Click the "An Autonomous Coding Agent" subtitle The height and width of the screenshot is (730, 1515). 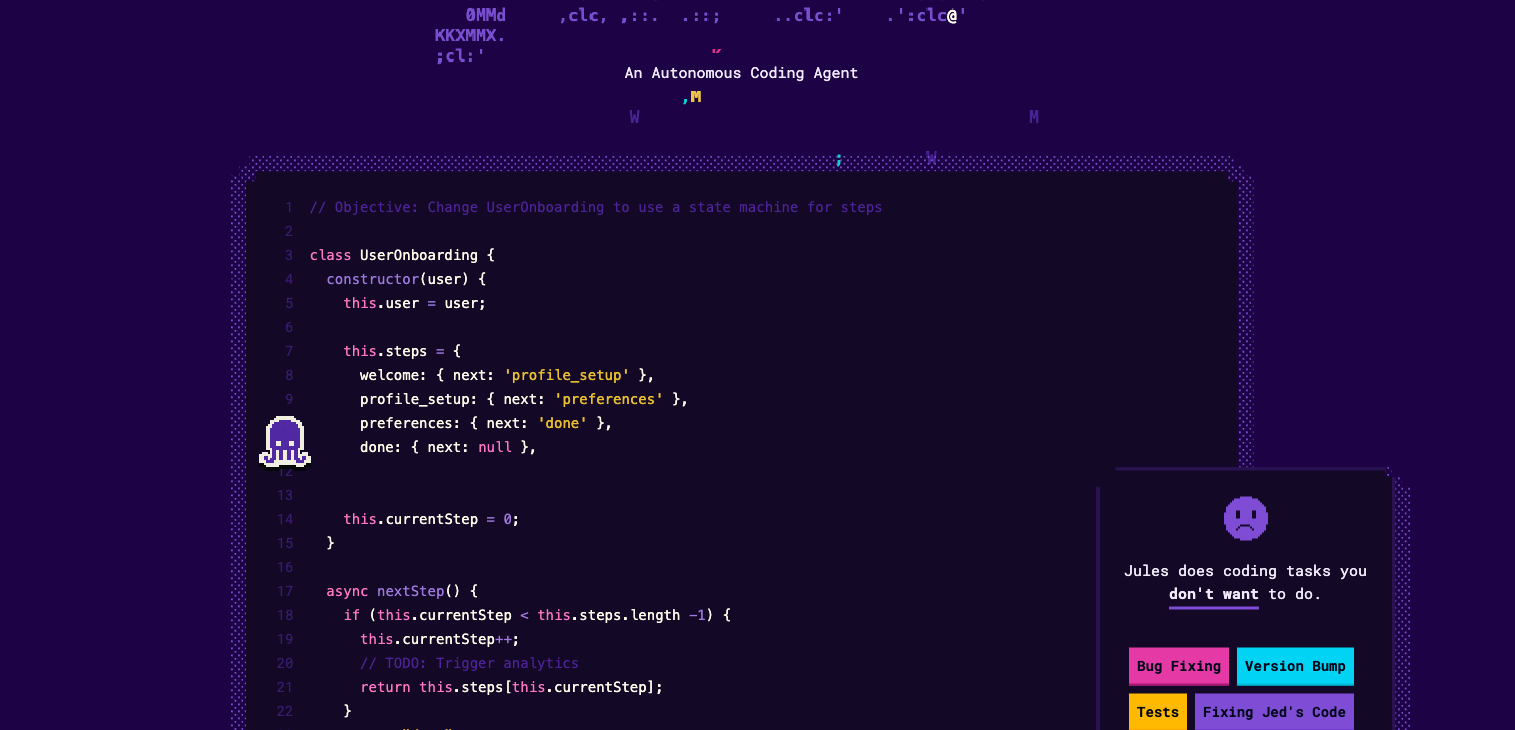[741, 73]
